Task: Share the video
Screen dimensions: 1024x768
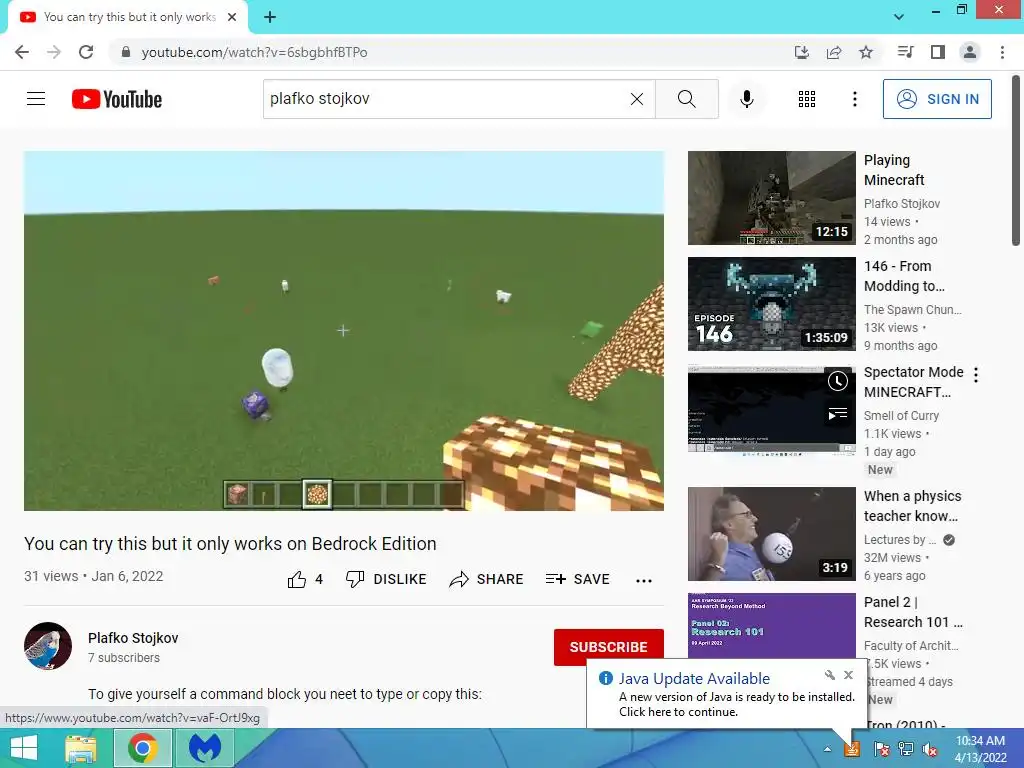Action: pos(487,579)
